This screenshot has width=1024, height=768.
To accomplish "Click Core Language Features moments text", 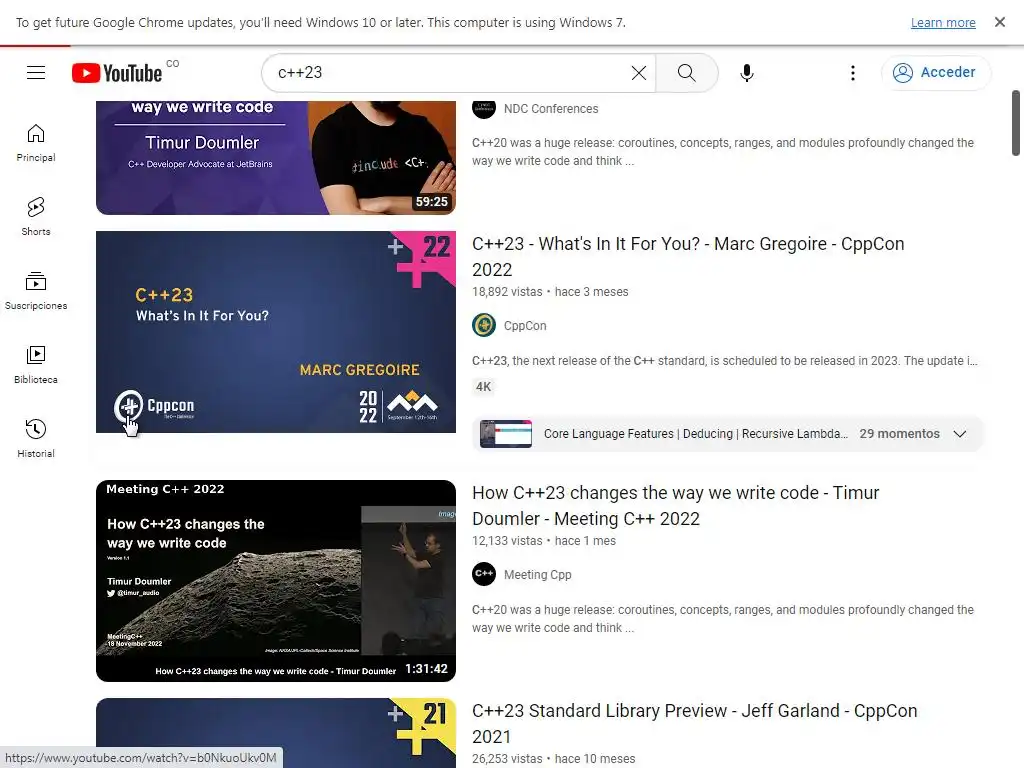I will [x=696, y=434].
